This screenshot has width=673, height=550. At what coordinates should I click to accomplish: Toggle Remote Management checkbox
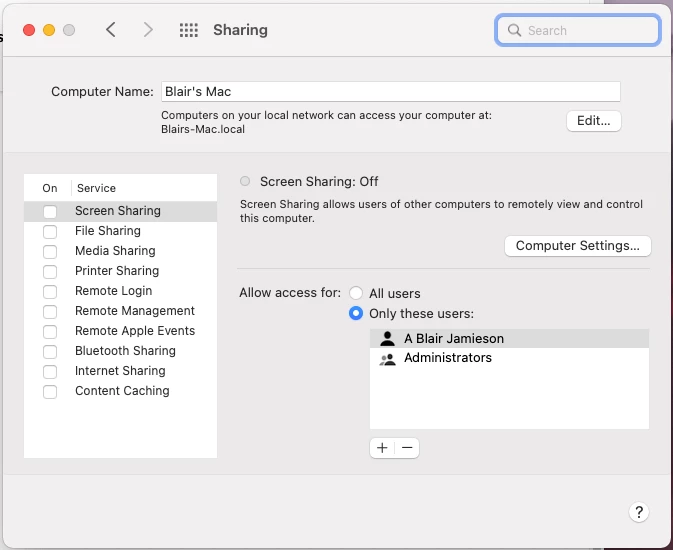pos(50,311)
